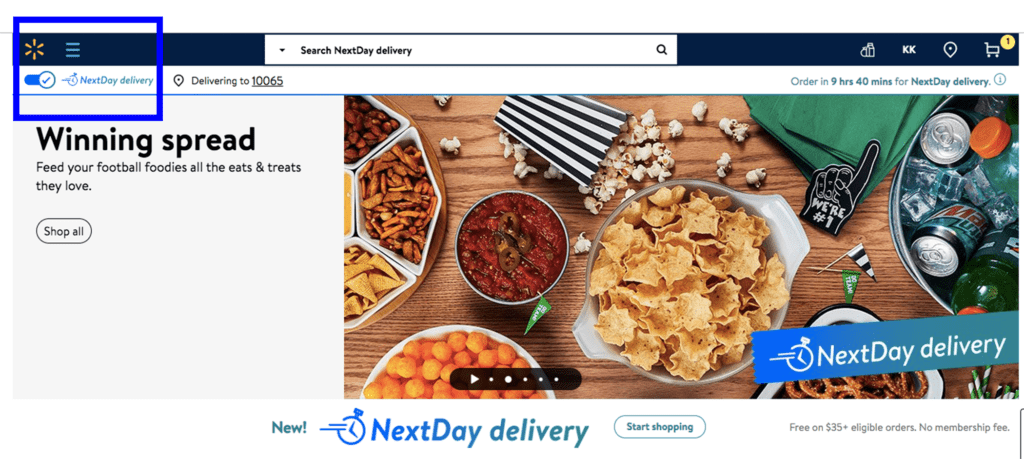1024x459 pixels.
Task: Click the NextDay delivery info icon
Action: (1000, 80)
